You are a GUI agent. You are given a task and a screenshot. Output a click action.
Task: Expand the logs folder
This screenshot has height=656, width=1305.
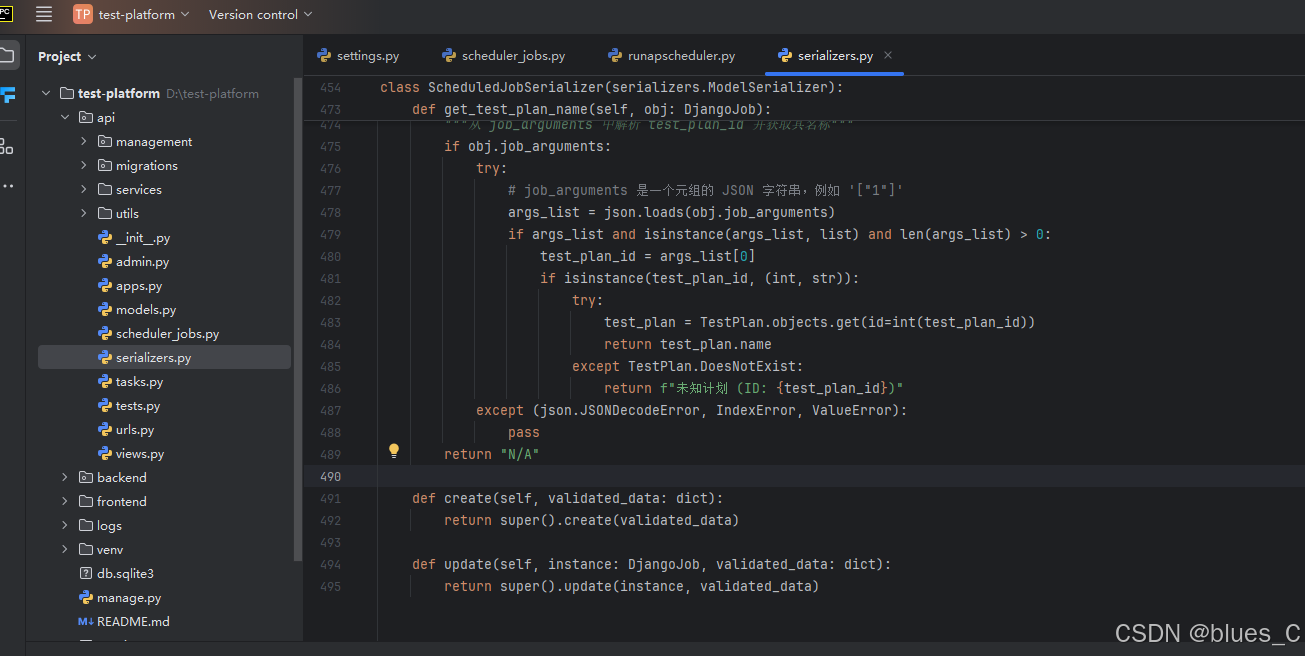click(x=65, y=525)
